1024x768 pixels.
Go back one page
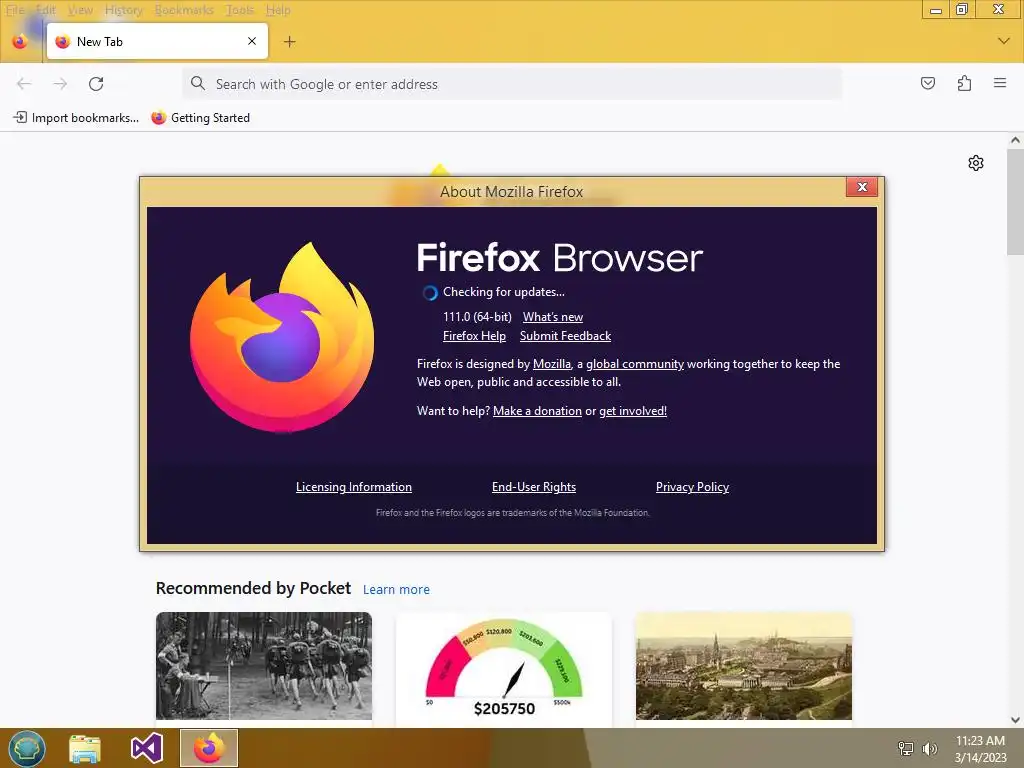coord(24,84)
